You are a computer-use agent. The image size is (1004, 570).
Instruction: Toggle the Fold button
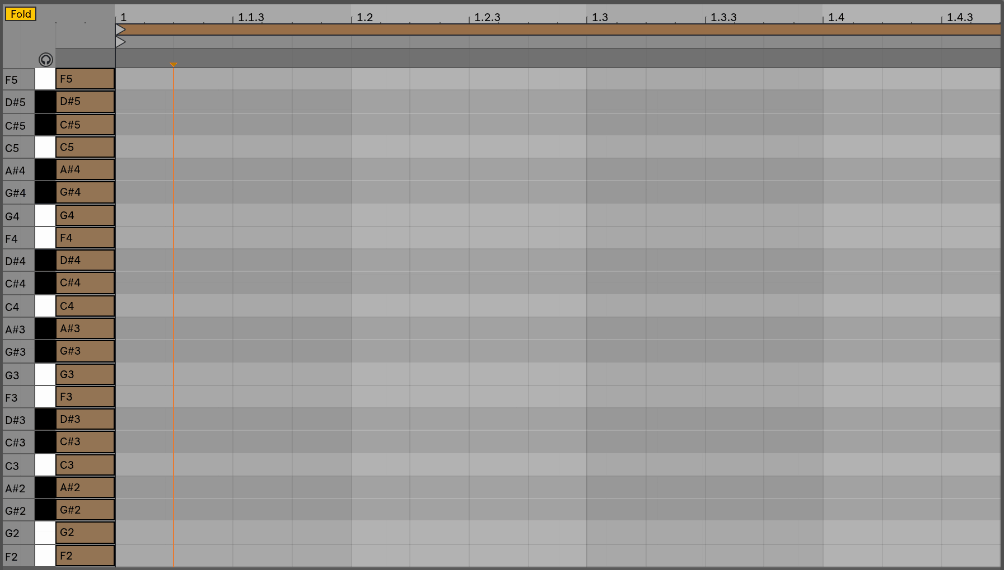20,14
